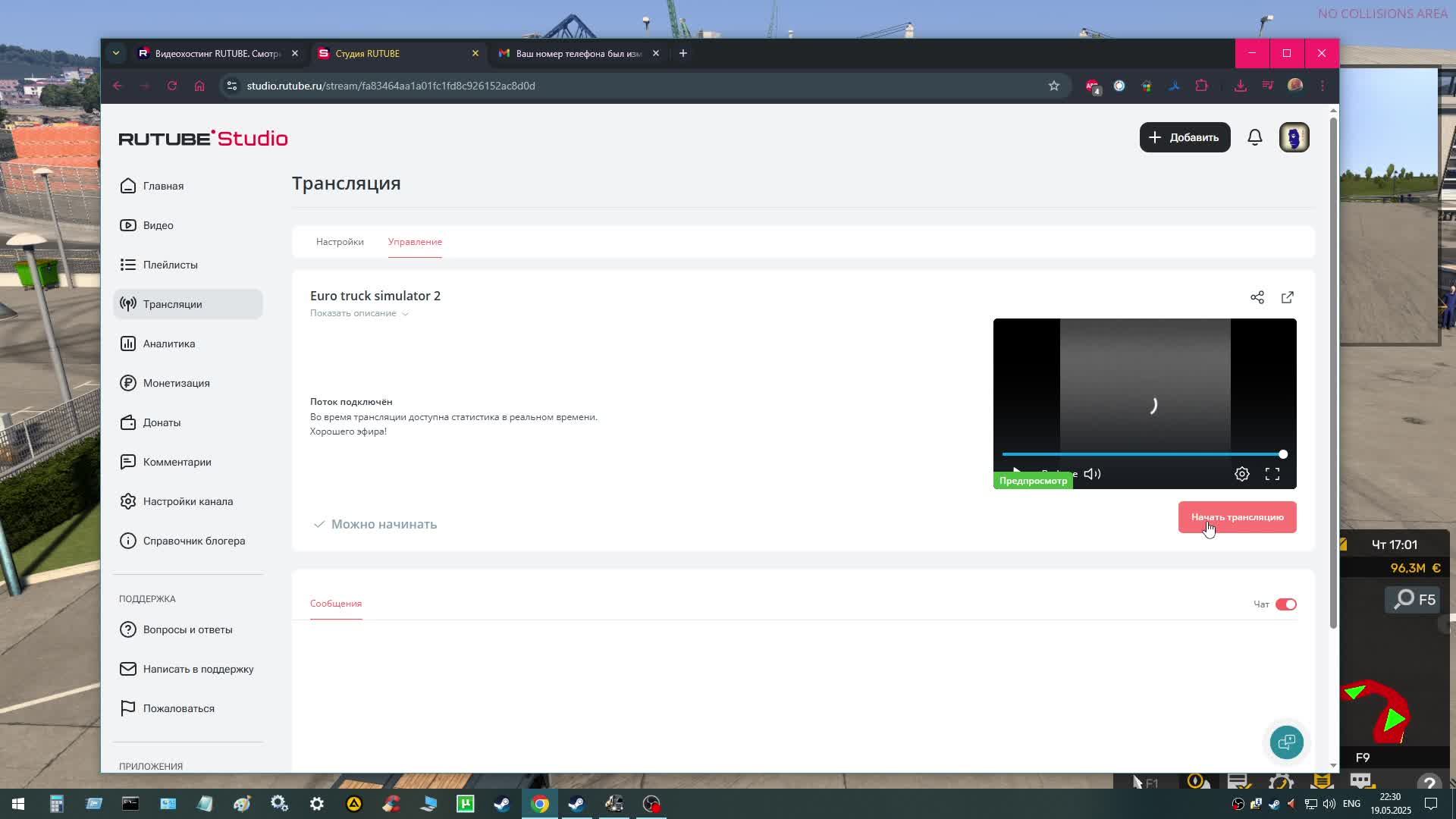Click the share stream icon

click(x=1257, y=297)
